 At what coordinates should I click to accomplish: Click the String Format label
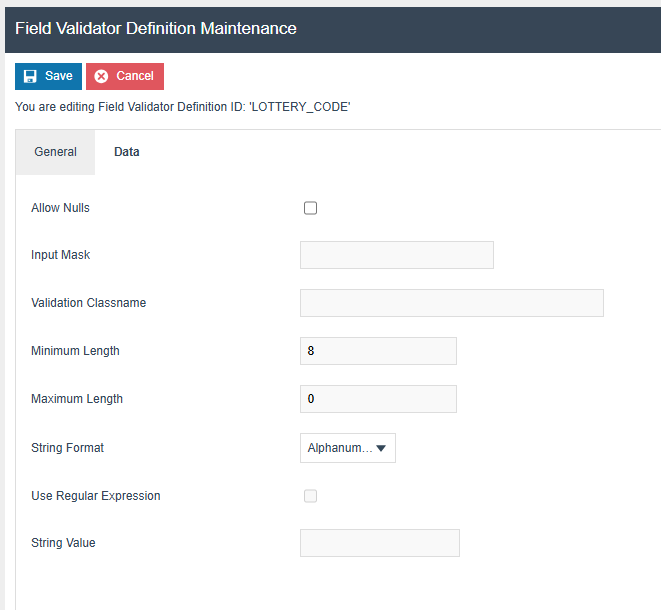(x=67, y=448)
